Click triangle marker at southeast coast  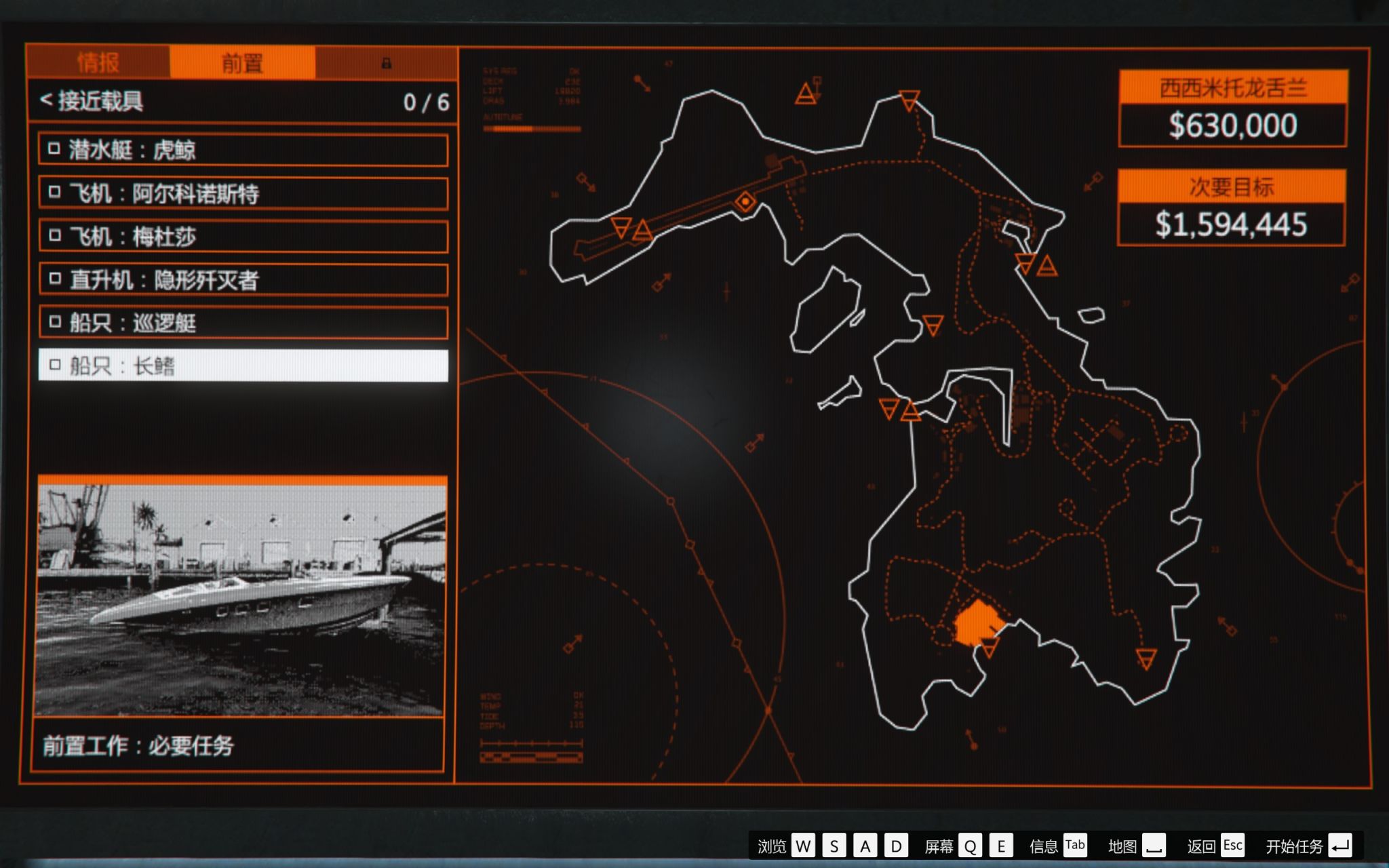click(x=1146, y=658)
